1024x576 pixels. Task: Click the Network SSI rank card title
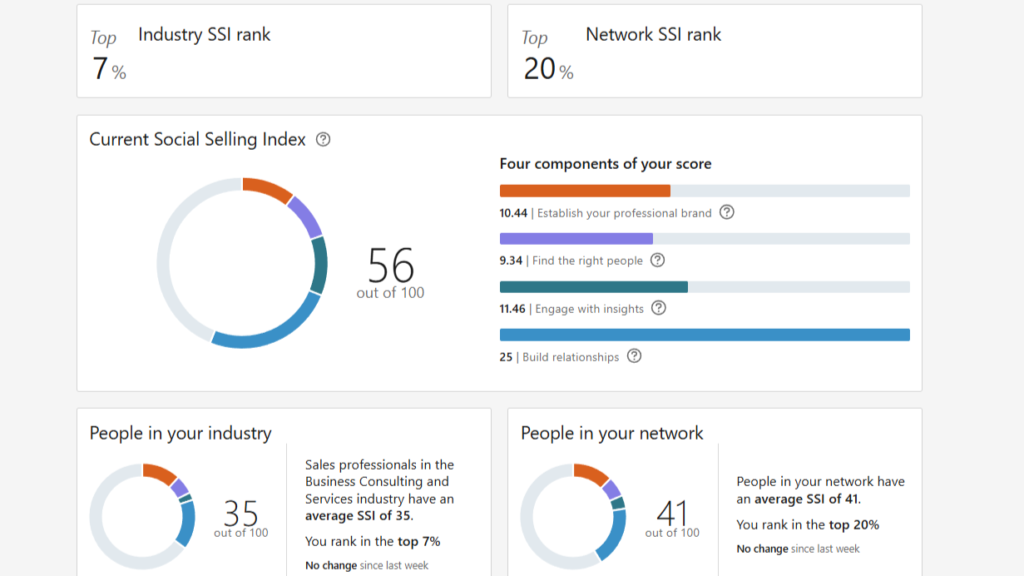(x=653, y=35)
